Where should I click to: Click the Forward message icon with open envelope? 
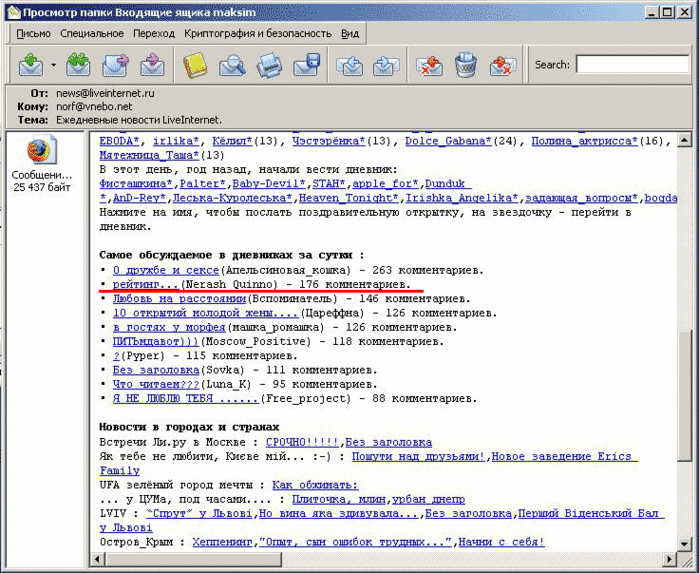tap(115, 65)
